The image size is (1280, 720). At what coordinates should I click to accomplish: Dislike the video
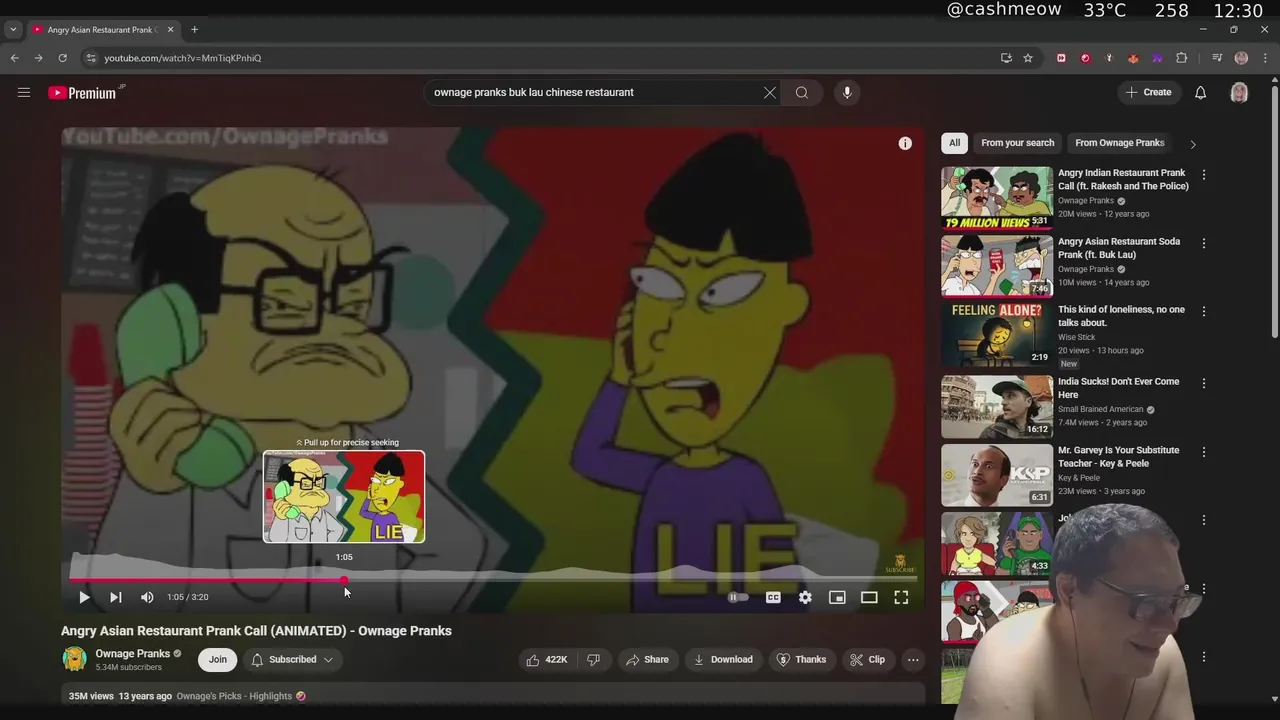[593, 659]
